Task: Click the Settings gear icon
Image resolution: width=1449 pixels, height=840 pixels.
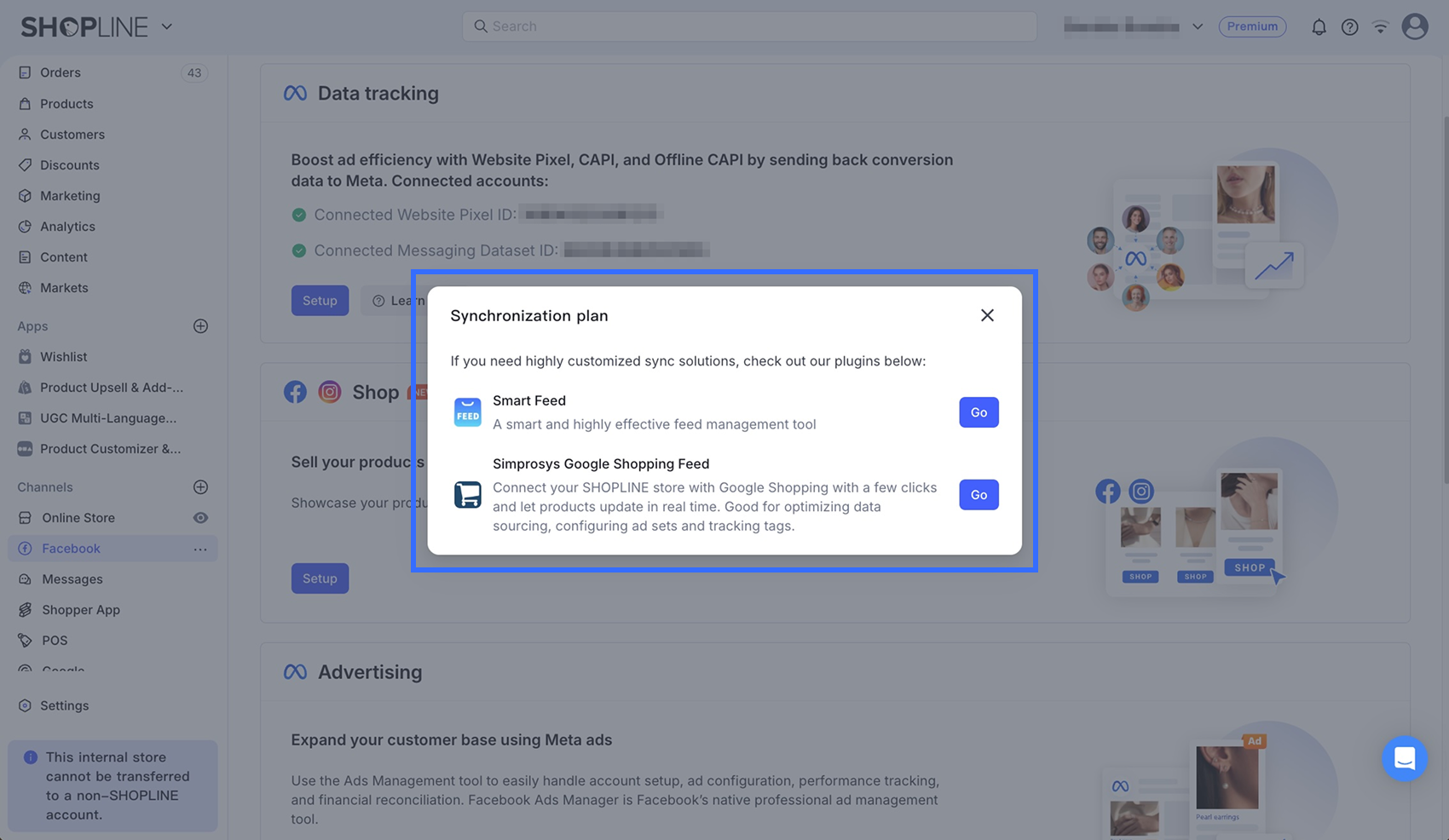Action: (x=25, y=705)
